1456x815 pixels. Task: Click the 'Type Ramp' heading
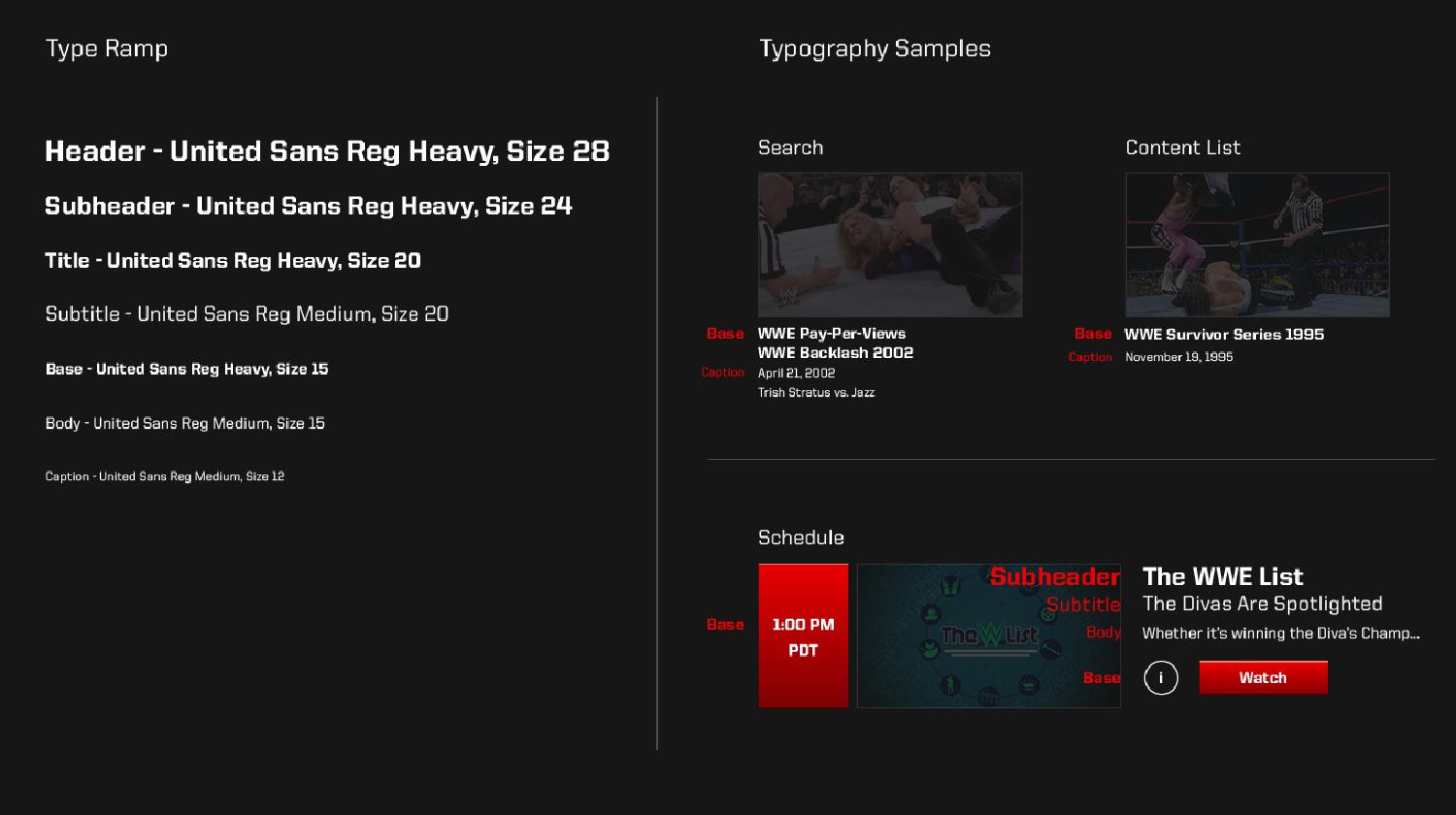(107, 49)
